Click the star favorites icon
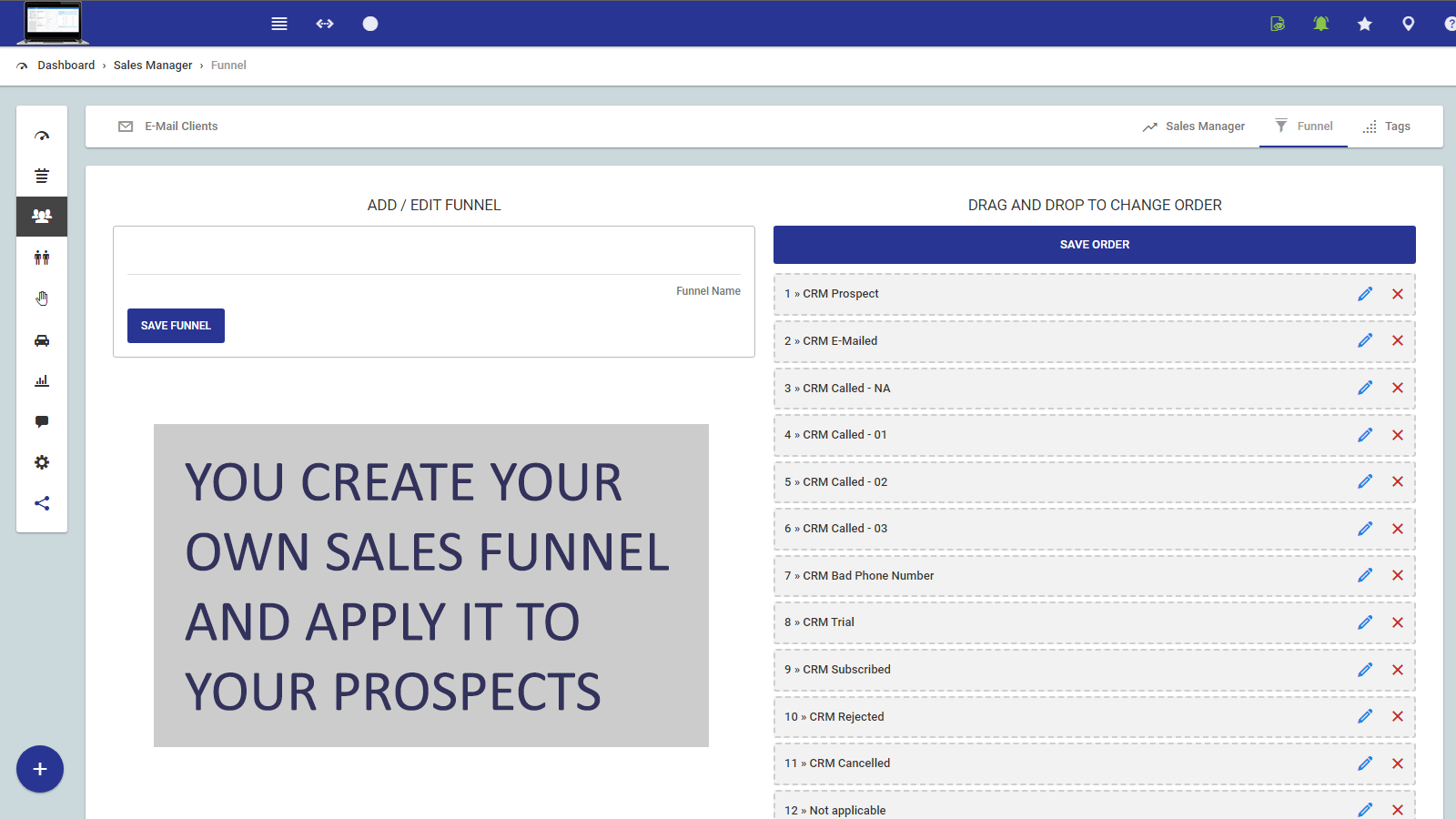Screen dimensions: 1456x819 pyautogui.click(x=1364, y=24)
